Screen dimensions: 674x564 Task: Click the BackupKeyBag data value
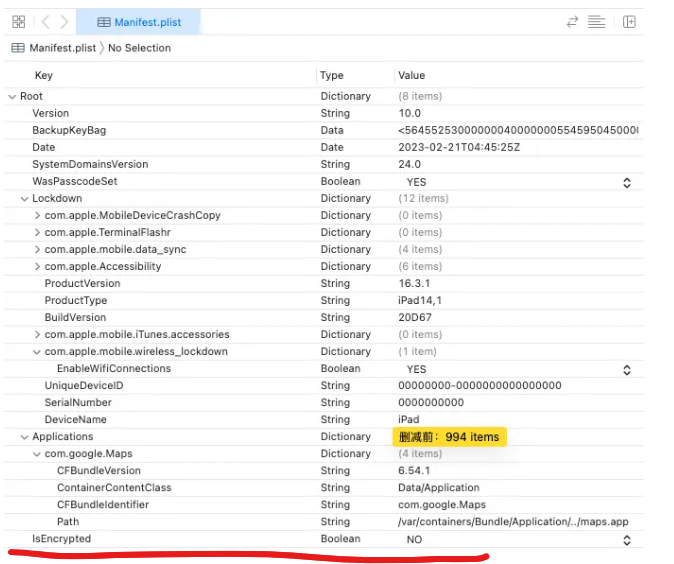[518, 130]
